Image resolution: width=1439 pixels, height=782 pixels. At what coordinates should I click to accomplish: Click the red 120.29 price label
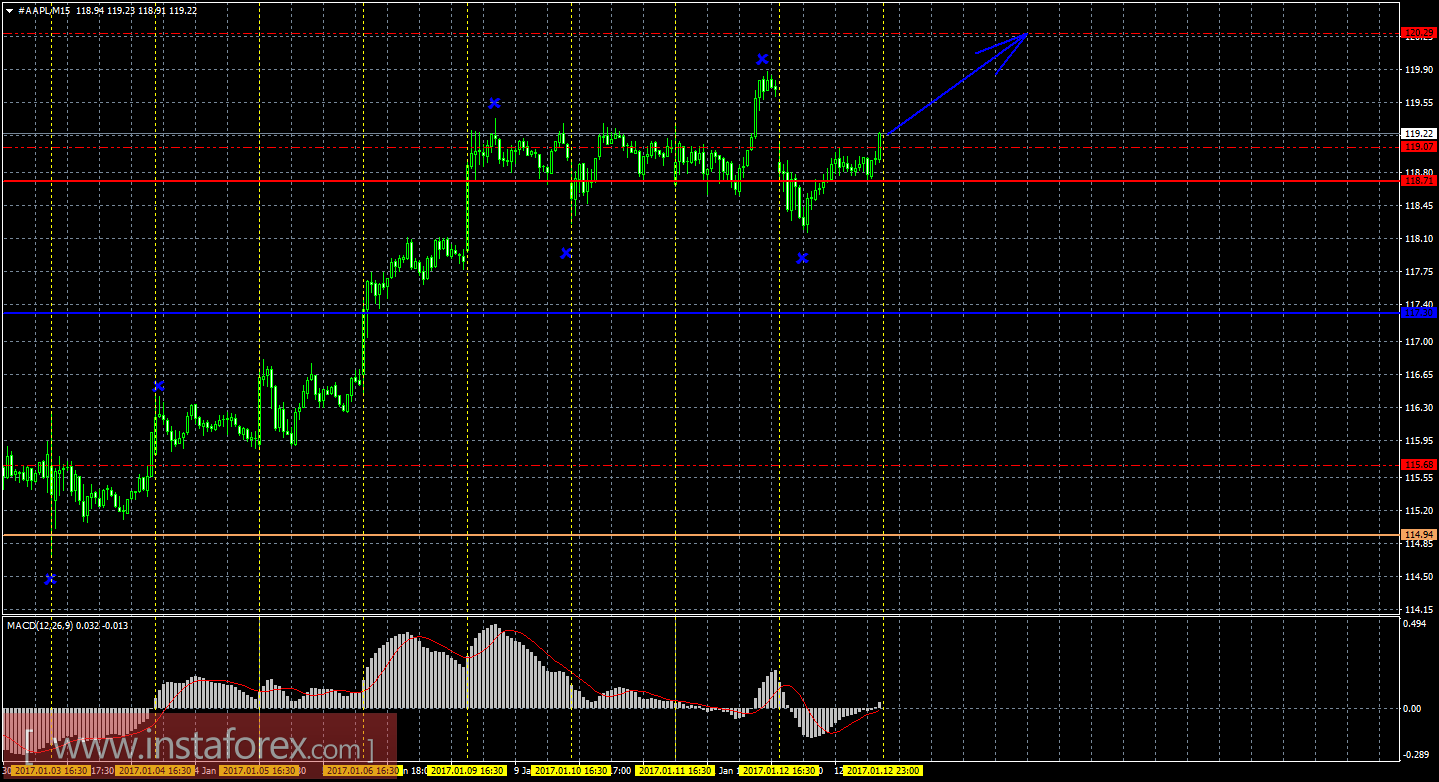coord(1419,33)
